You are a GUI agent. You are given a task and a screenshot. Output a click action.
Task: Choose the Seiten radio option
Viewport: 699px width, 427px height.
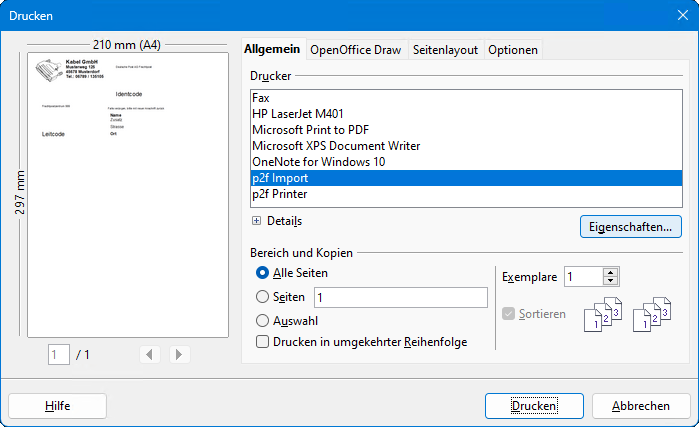264,297
